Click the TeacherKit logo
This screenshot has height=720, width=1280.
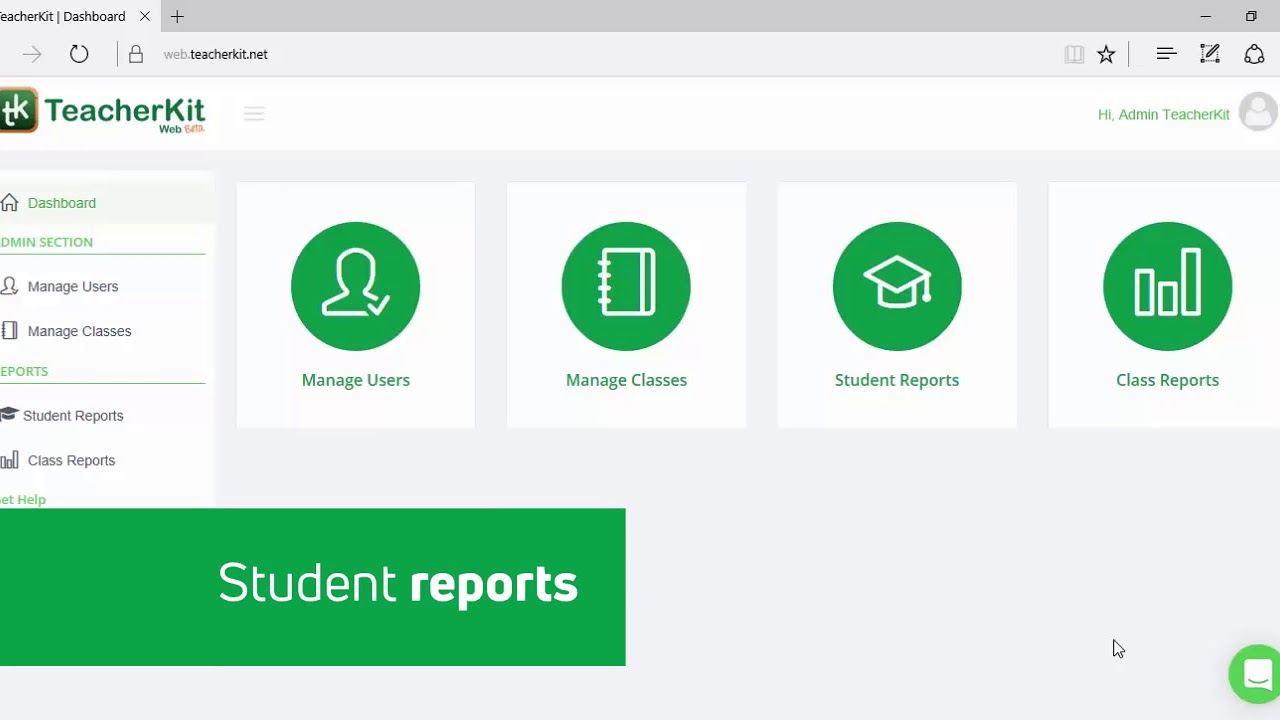click(102, 111)
